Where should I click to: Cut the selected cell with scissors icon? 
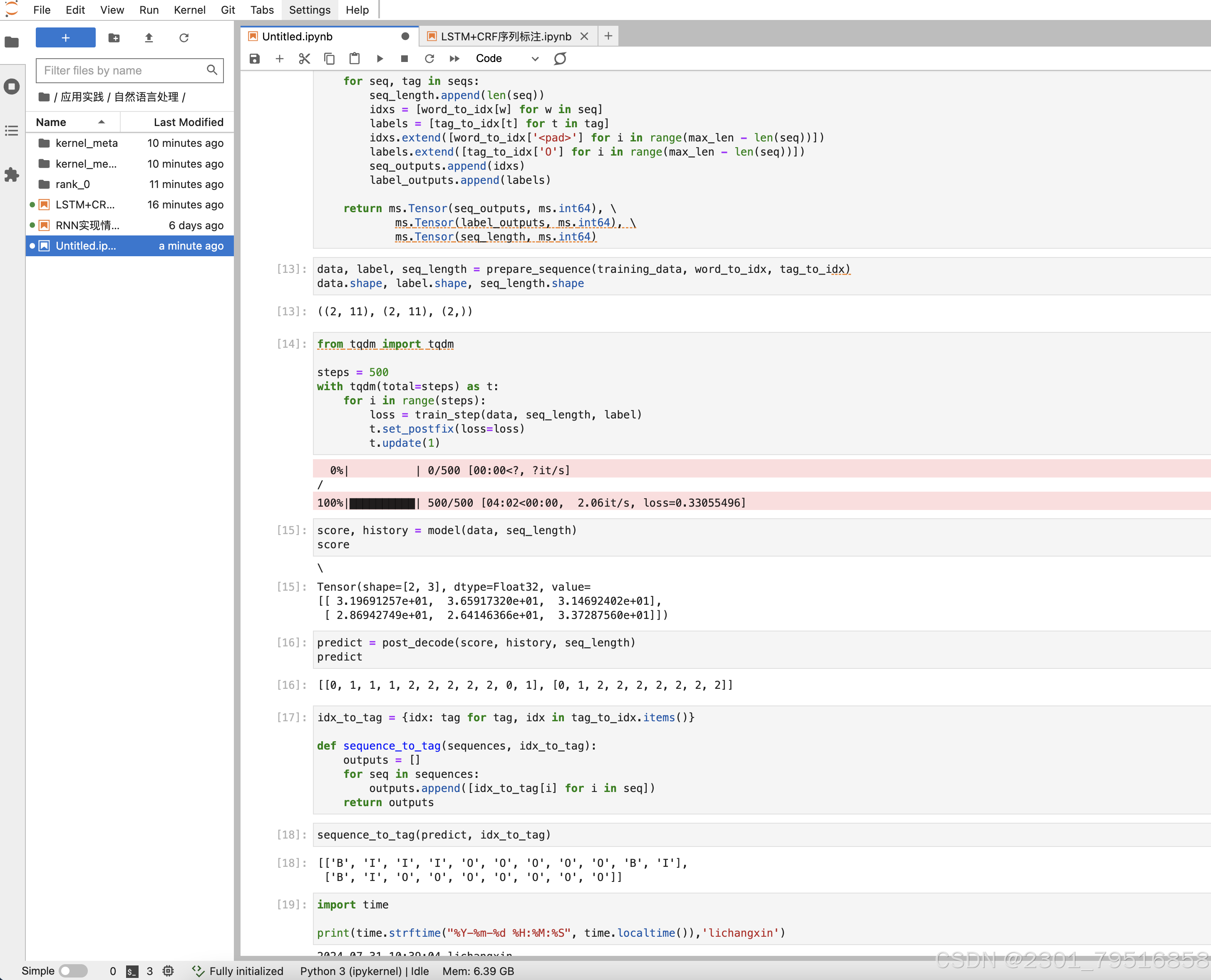tap(305, 59)
